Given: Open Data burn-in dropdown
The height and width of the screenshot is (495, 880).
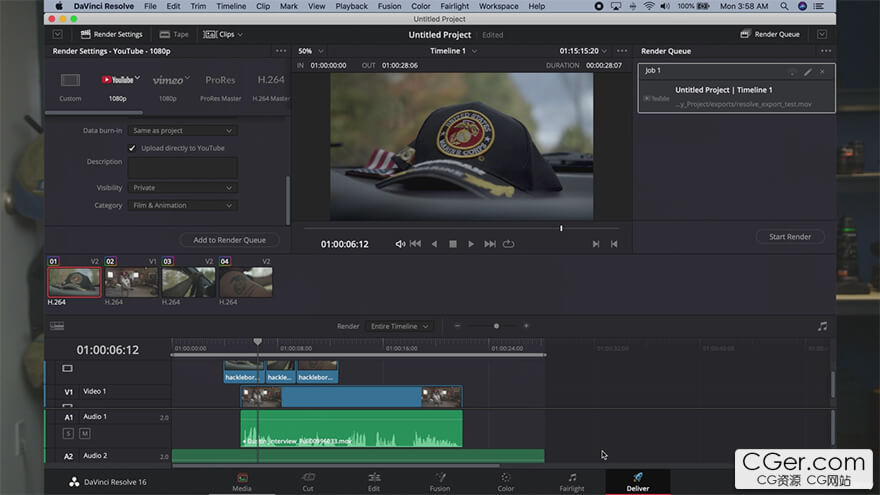Looking at the screenshot, I should pyautogui.click(x=182, y=131).
